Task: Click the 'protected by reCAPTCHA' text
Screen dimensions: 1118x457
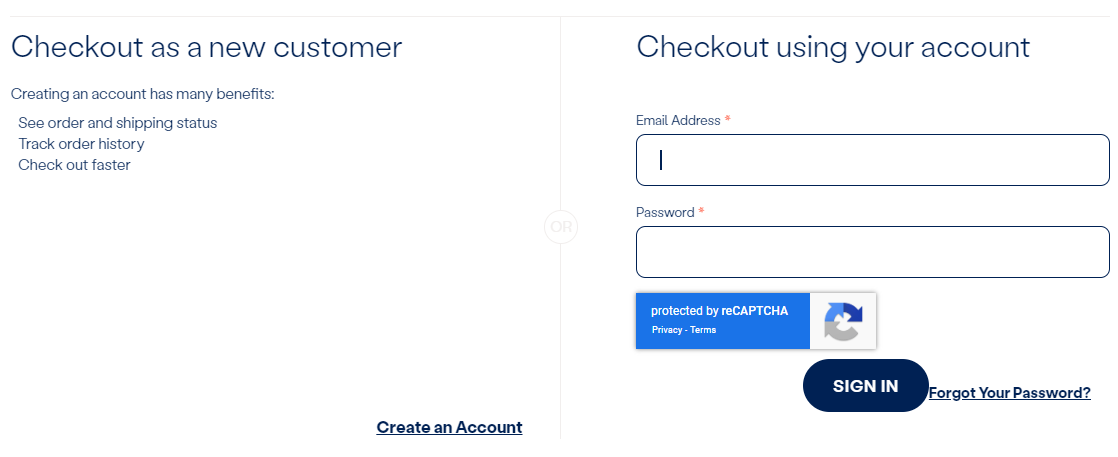Action: (719, 311)
